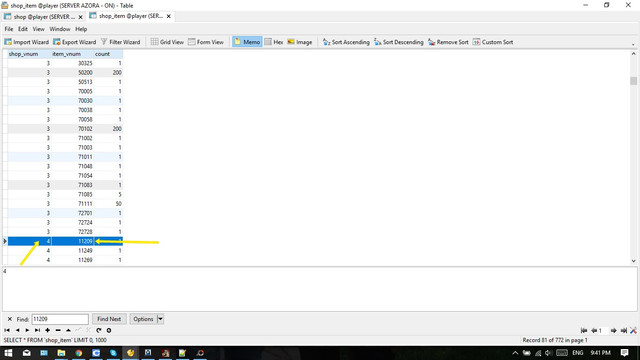
Task: Select the item_vnum cell 72728
Action: pos(72,232)
